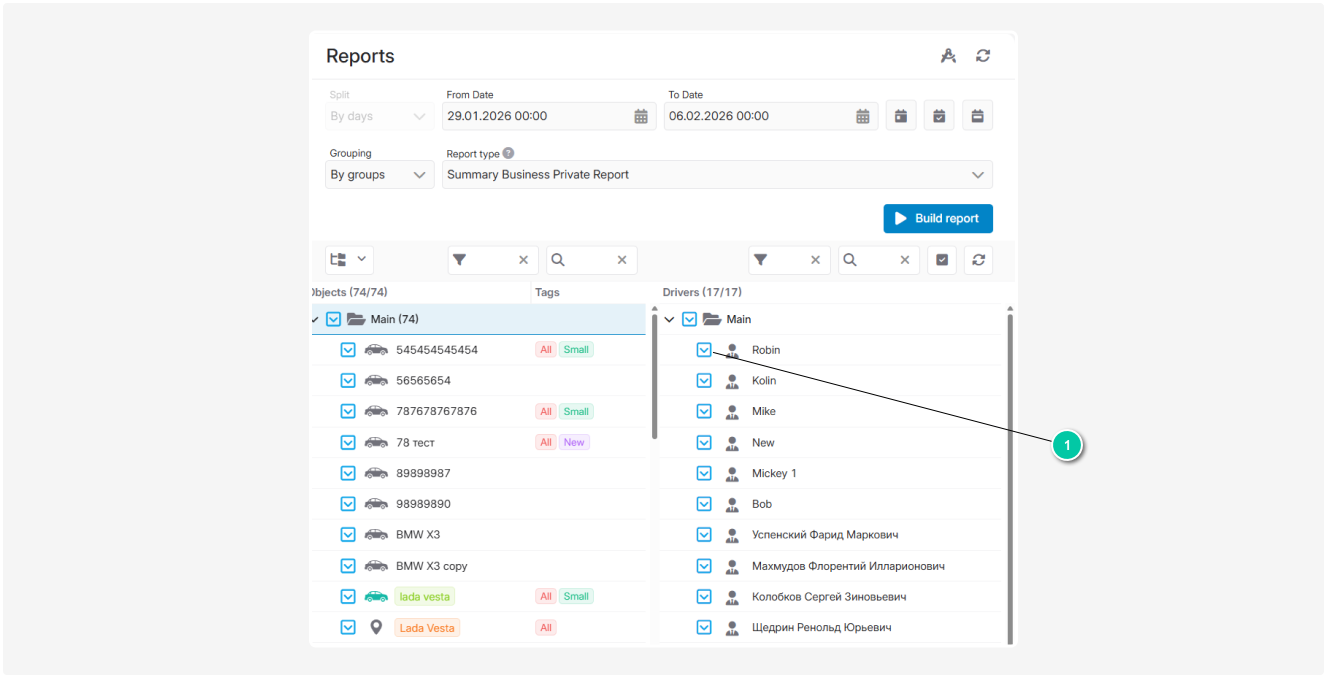1327x678 pixels.
Task: Uncheck the BMW X3 object
Action: [x=348, y=534]
